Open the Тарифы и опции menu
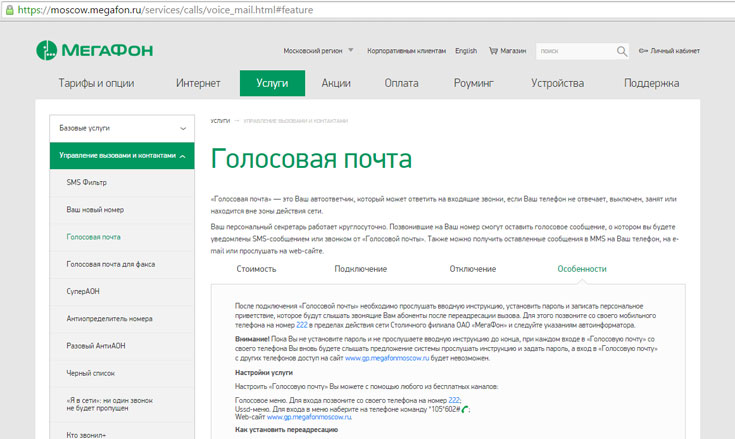The height and width of the screenshot is (439, 735). pos(96,83)
